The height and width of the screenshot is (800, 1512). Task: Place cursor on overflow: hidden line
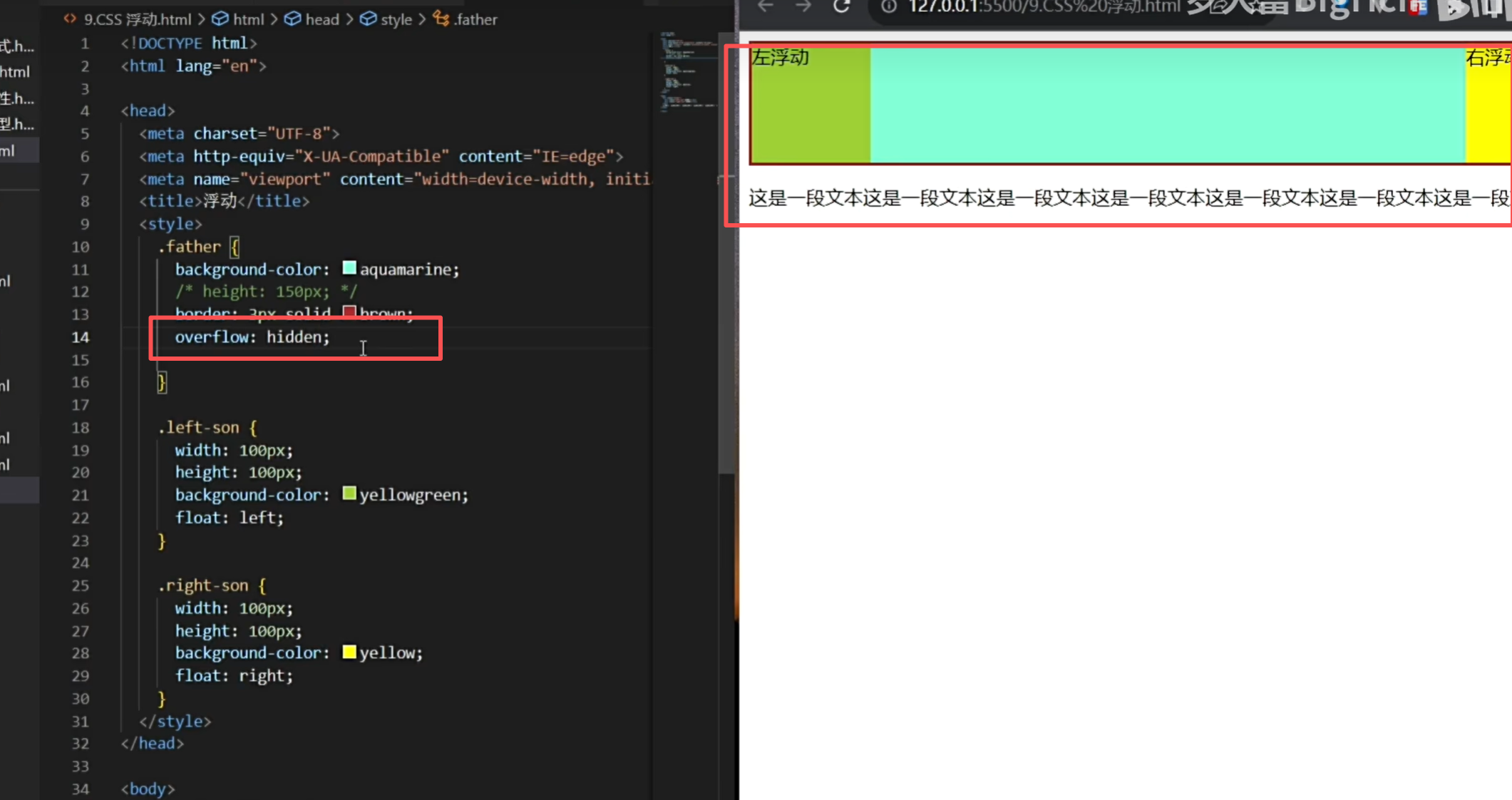(253, 337)
